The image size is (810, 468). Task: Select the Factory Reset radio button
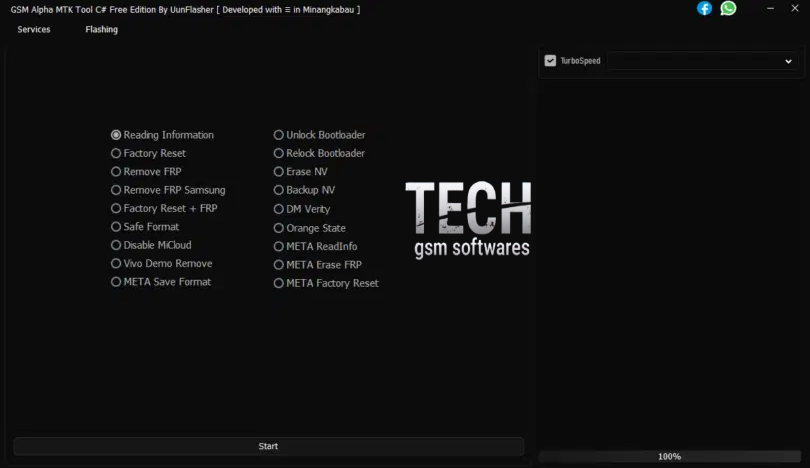148,153
